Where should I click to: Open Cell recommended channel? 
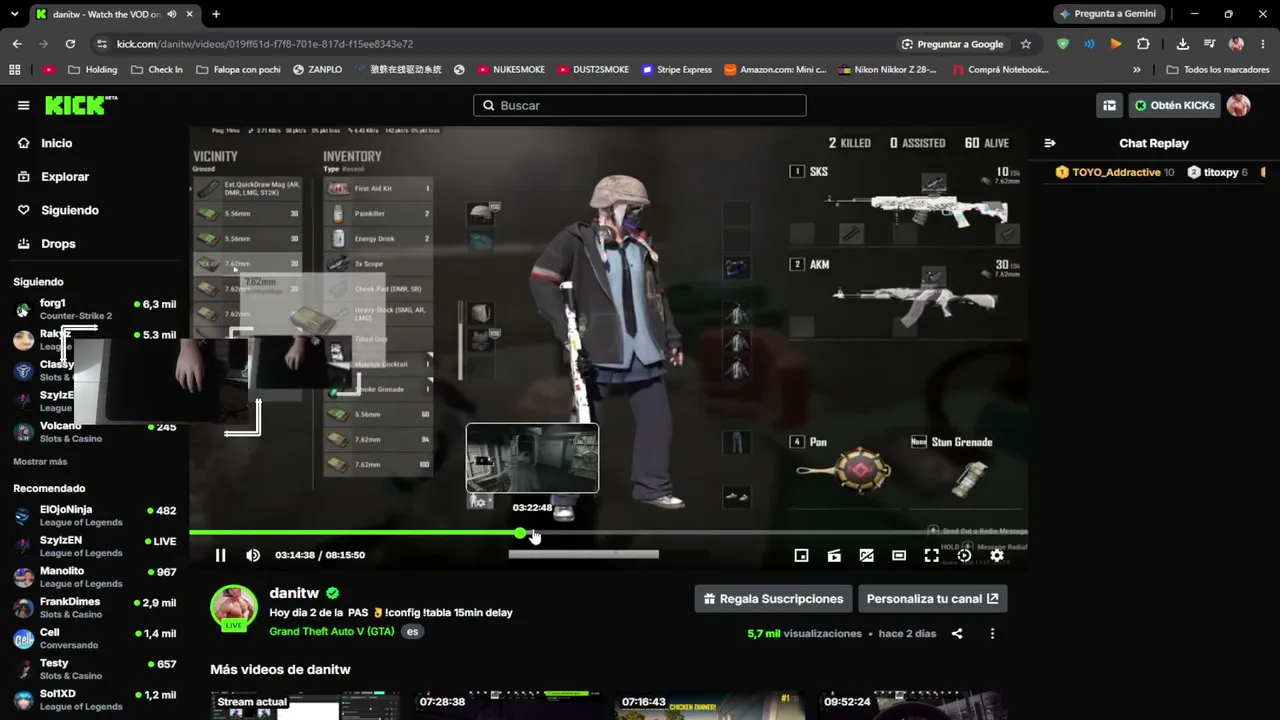coord(95,638)
